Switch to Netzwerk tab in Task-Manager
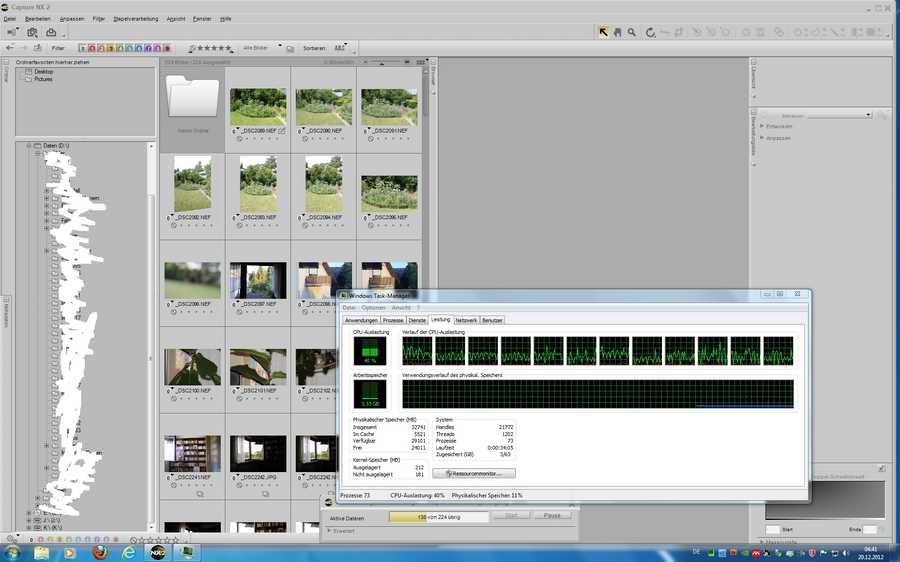 pyautogui.click(x=466, y=320)
